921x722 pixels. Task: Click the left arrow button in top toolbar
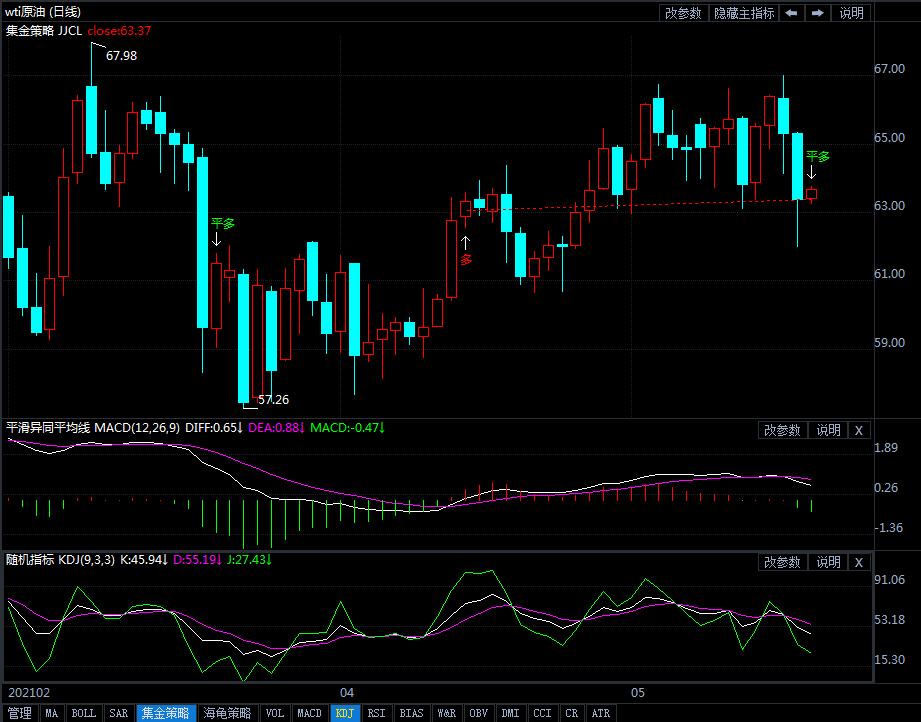click(791, 13)
